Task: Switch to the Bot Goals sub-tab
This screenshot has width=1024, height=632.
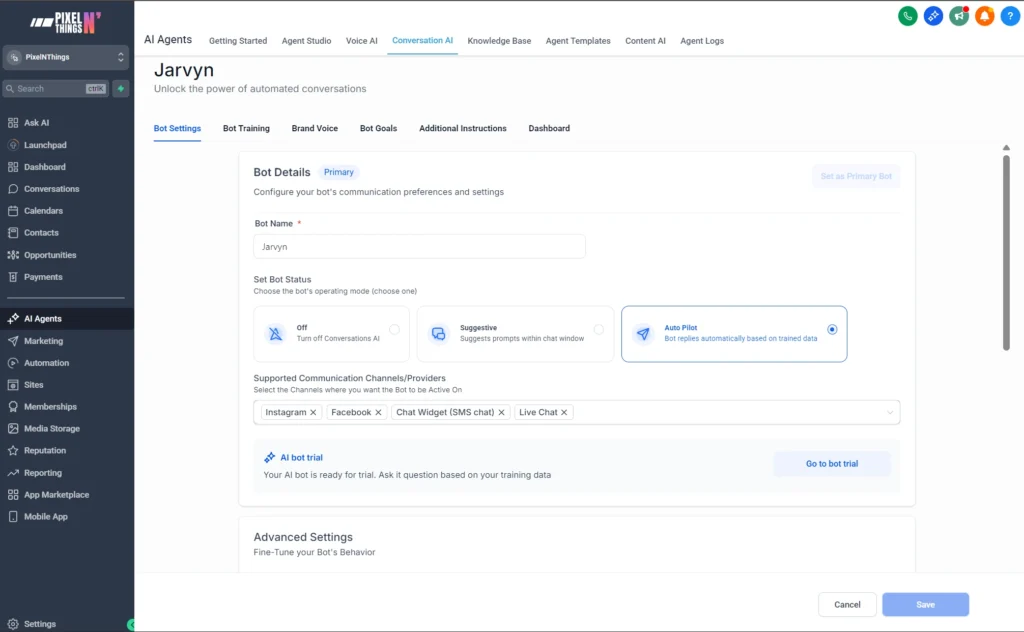Action: click(x=378, y=129)
